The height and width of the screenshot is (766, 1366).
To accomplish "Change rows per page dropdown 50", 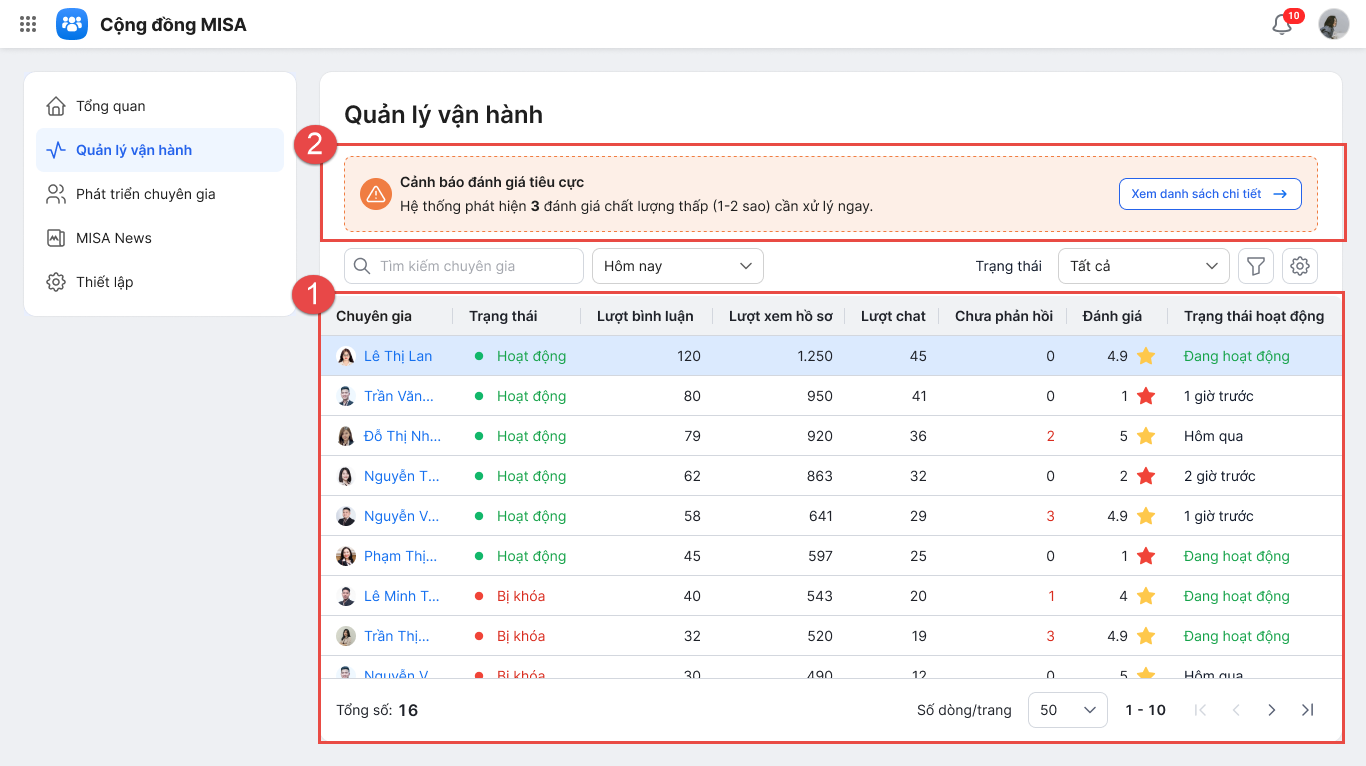I will [x=1067, y=710].
